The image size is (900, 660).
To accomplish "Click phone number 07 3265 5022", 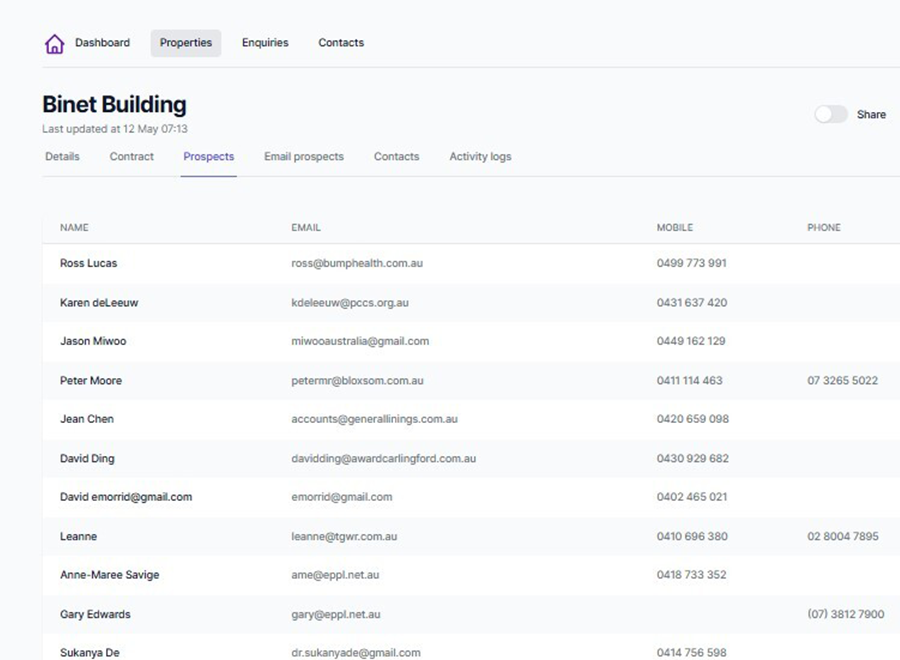I will [x=842, y=381].
